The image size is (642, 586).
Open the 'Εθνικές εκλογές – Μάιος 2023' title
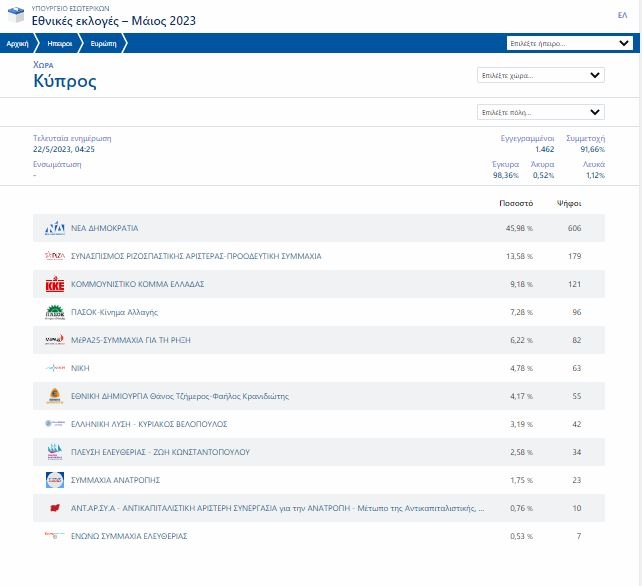pos(114,20)
